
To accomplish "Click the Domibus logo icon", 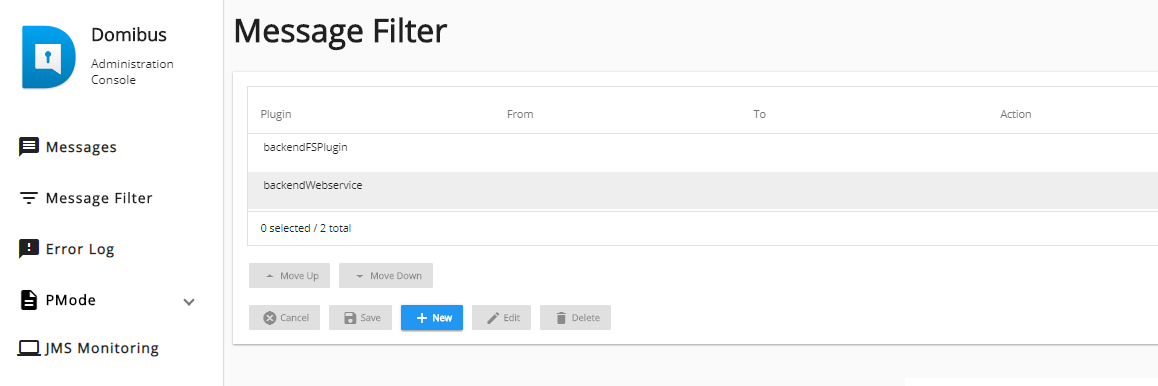I will pos(48,57).
